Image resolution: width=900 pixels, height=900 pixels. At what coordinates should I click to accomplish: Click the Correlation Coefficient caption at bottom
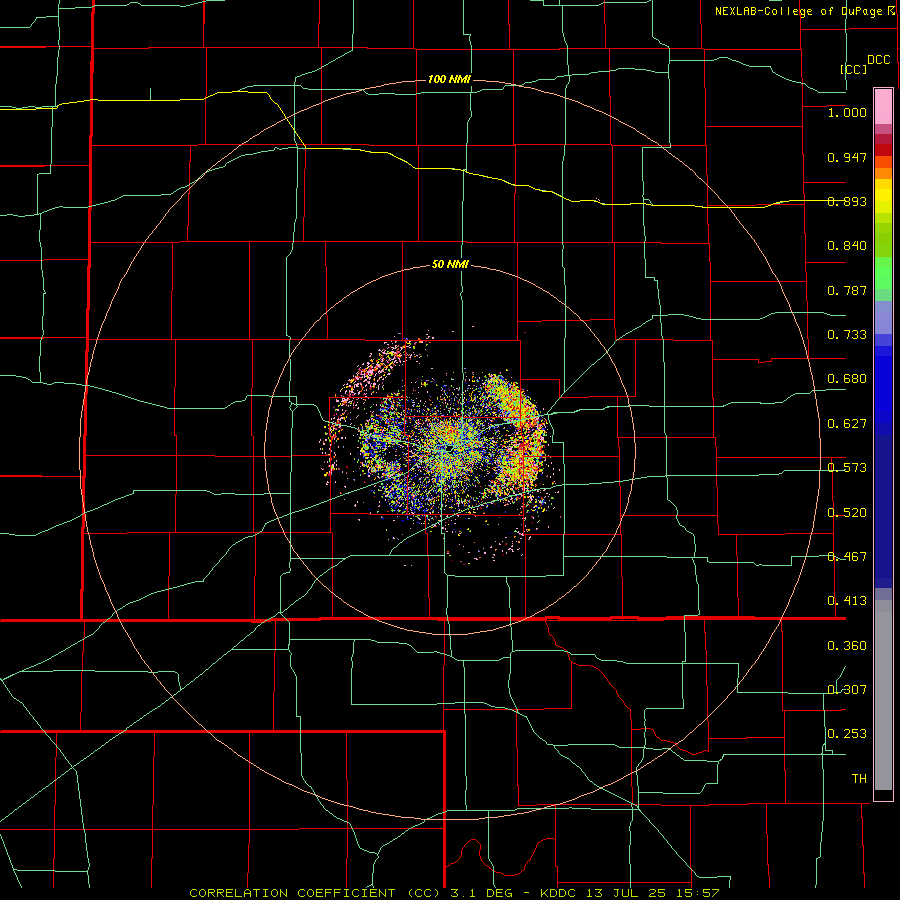point(454,893)
